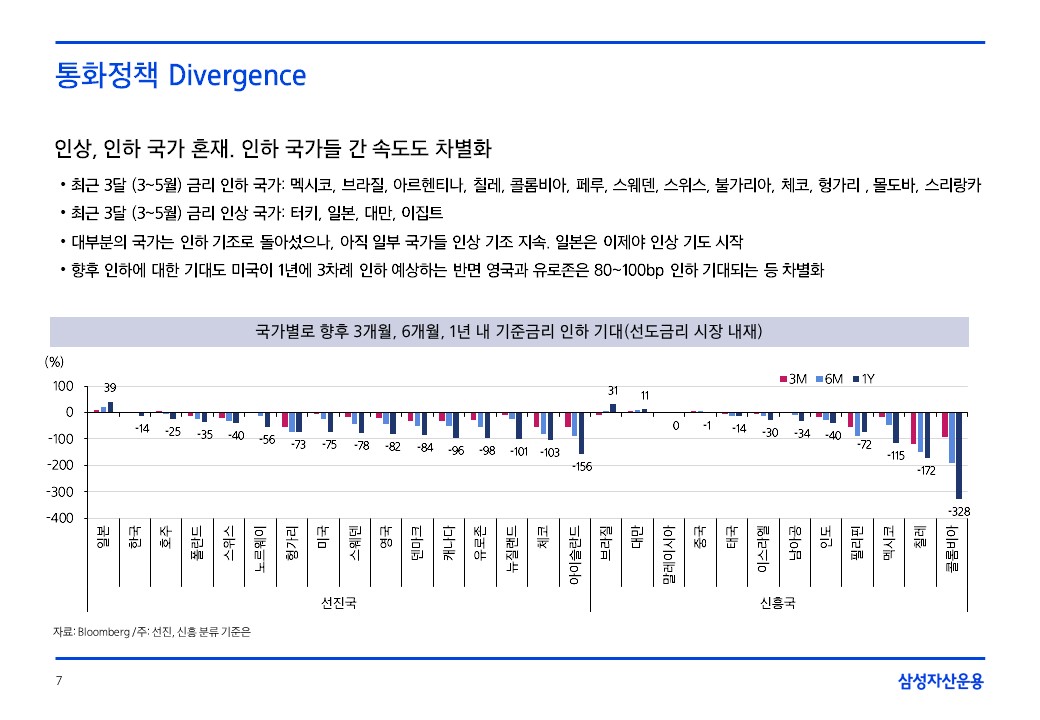Click the 통화정책 Divergence slide title
Image resolution: width=1040 pixels, height=720 pixels.
coord(180,75)
